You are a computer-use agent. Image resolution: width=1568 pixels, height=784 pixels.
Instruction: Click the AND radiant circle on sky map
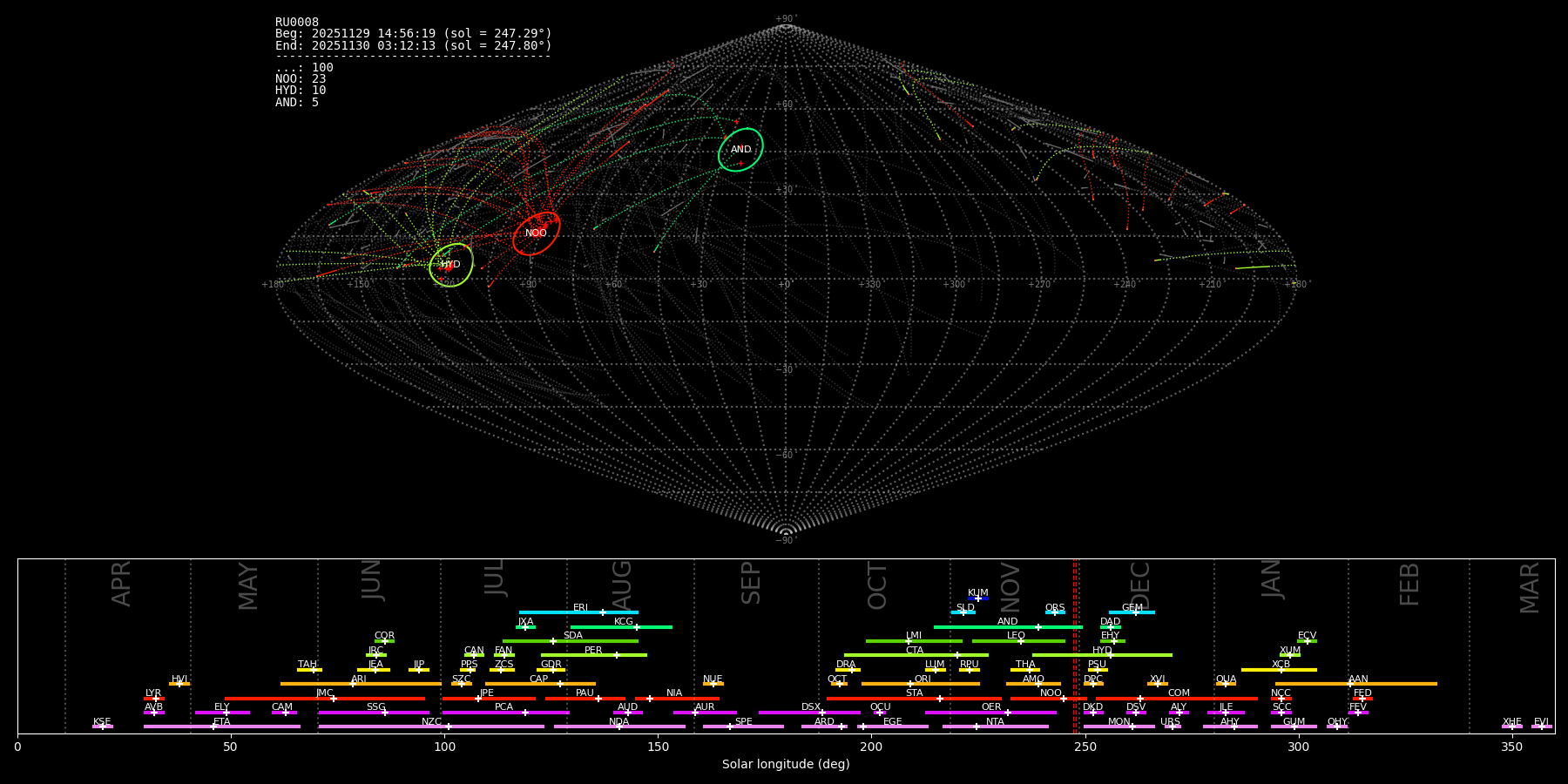(x=740, y=150)
